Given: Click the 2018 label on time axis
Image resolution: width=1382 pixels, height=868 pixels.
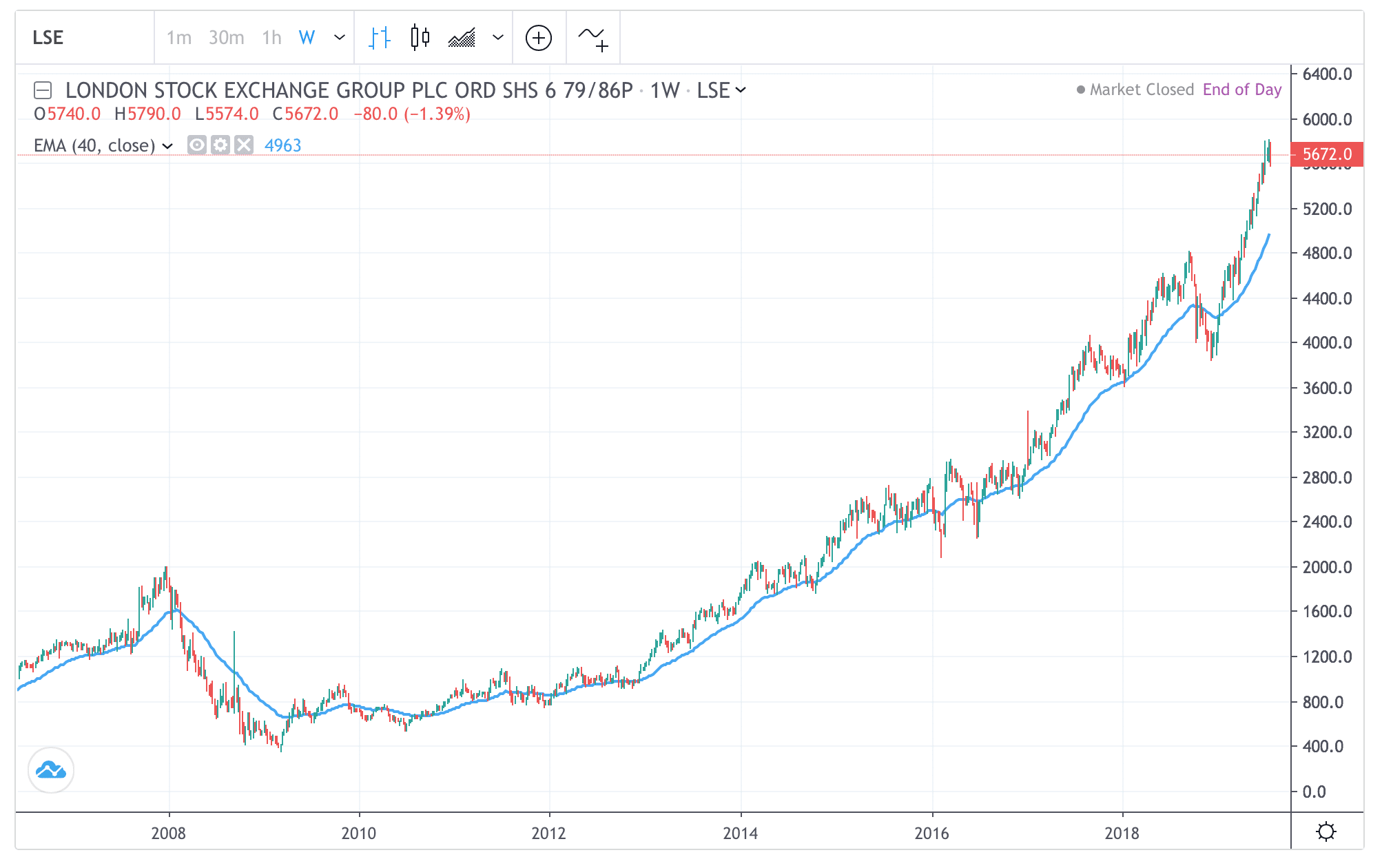Looking at the screenshot, I should pyautogui.click(x=1122, y=834).
